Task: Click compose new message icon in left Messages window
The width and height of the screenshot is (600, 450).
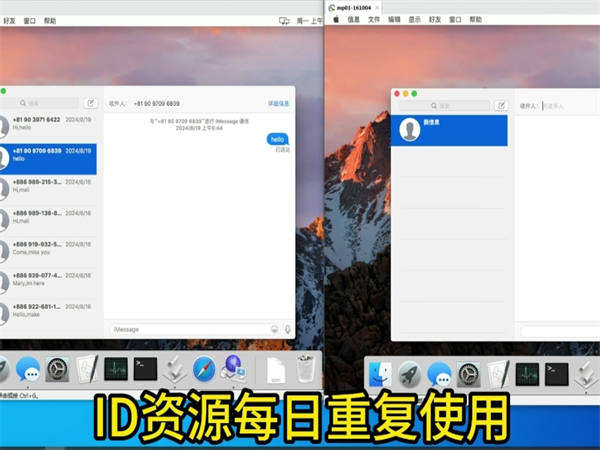Action: click(x=90, y=103)
